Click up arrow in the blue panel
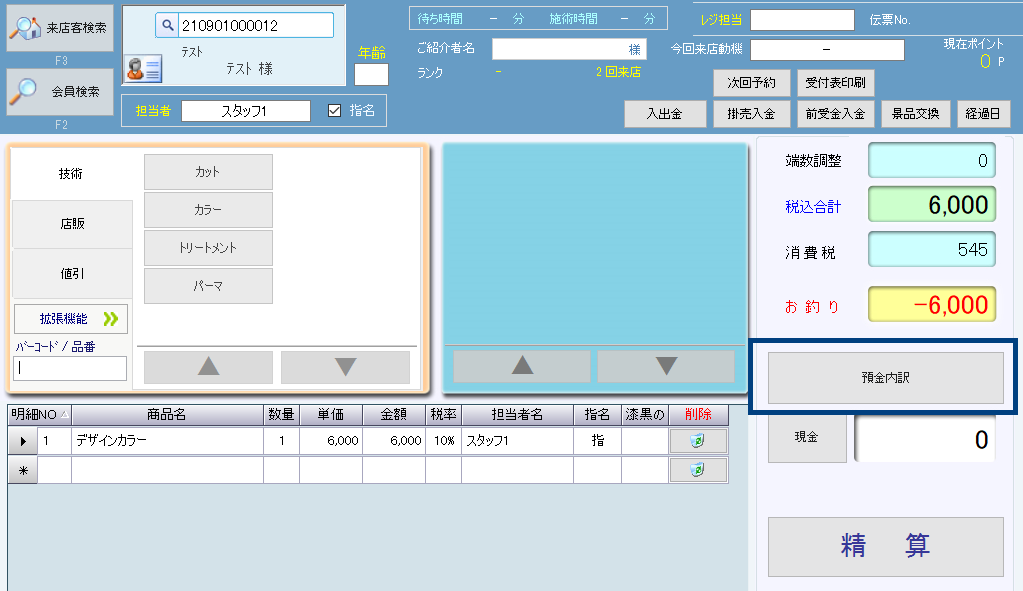The width and height of the screenshot is (1023, 591). coord(522,366)
